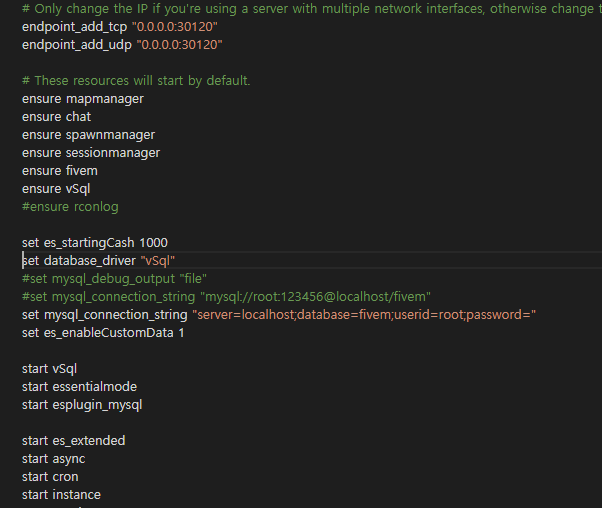Click on the start async line
The image size is (602, 508).
click(x=54, y=459)
